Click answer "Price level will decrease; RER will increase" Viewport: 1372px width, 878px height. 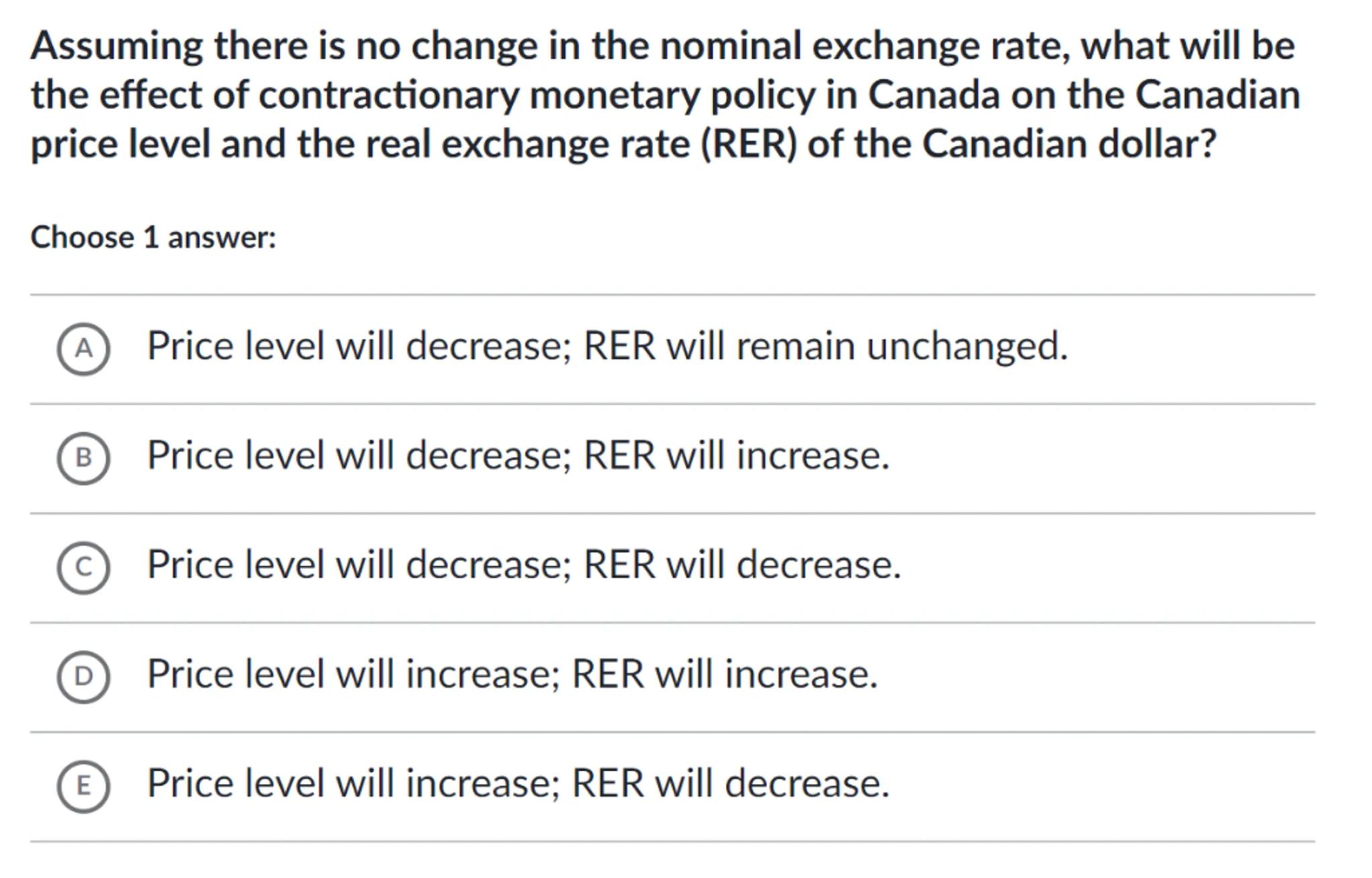click(518, 456)
